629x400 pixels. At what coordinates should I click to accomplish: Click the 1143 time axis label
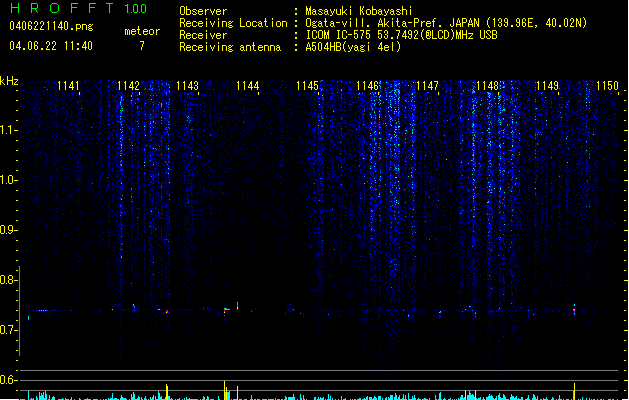(187, 86)
